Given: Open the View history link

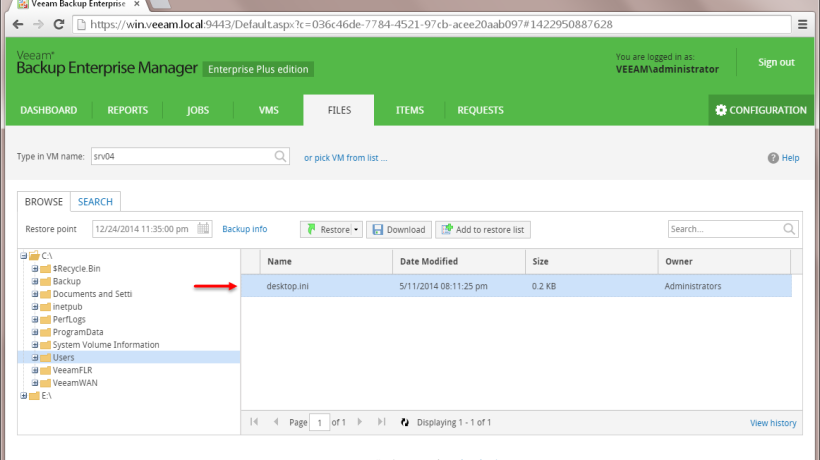Looking at the screenshot, I should click(773, 423).
